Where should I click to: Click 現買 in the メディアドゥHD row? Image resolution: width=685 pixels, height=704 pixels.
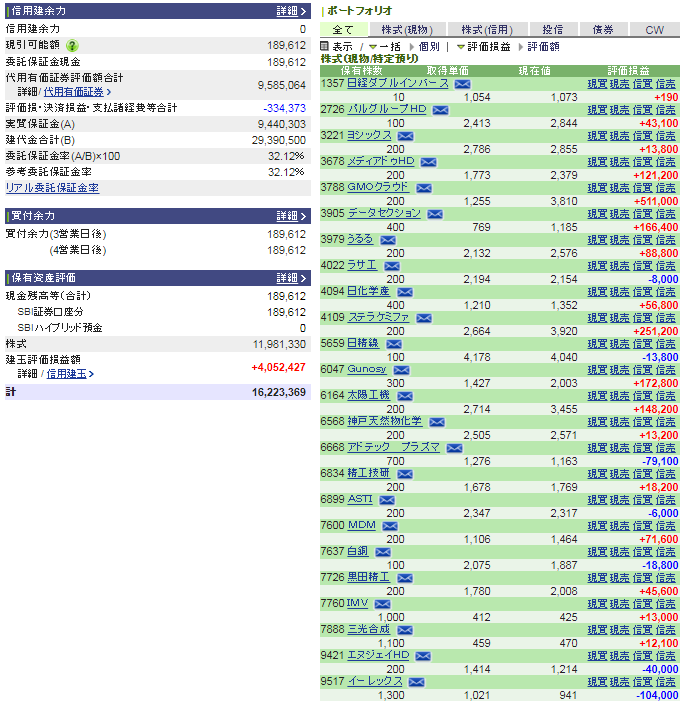(x=597, y=162)
